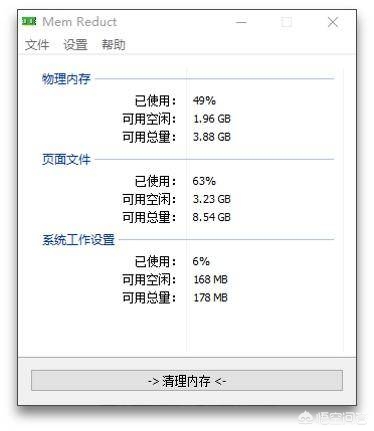Minimize the Mem Reduct window
This screenshot has width=374, height=431.
241,22
